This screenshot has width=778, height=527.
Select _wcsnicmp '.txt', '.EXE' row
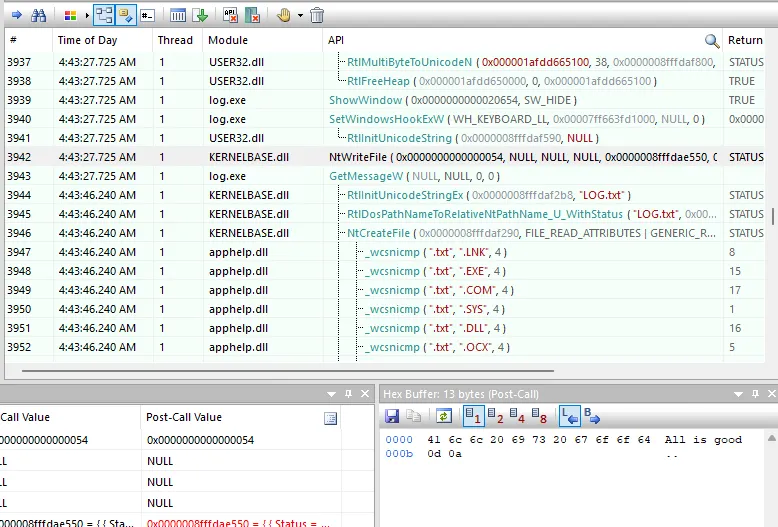[x=385, y=271]
